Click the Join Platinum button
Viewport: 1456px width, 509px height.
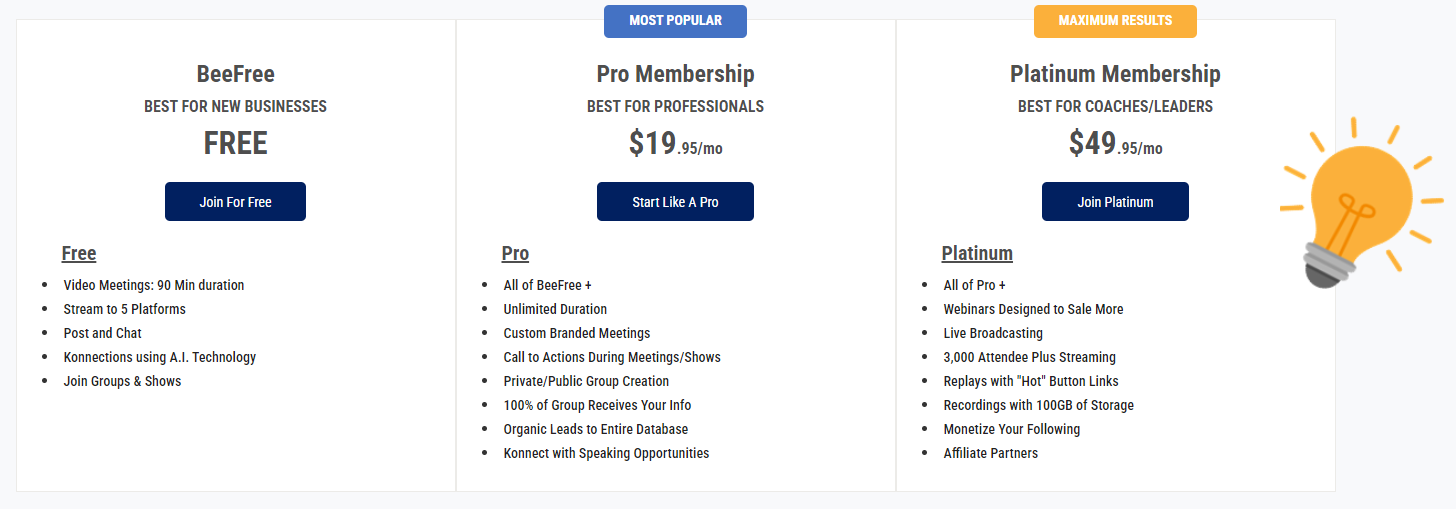tap(1115, 202)
